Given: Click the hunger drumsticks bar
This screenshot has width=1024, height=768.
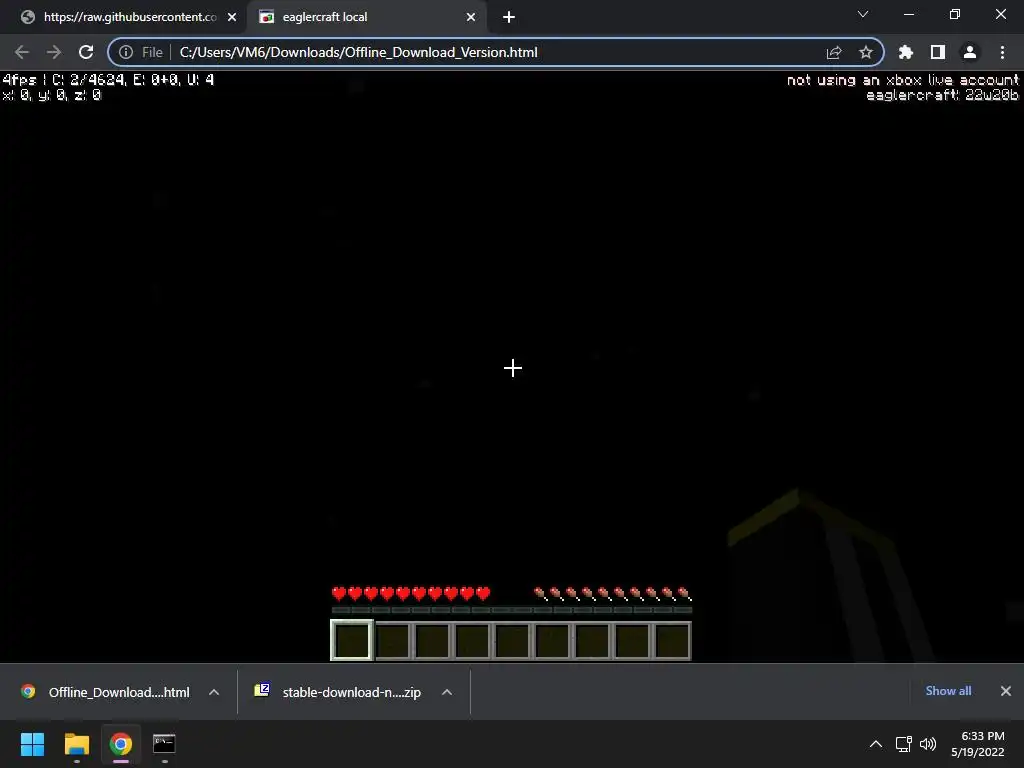Looking at the screenshot, I should point(613,594).
